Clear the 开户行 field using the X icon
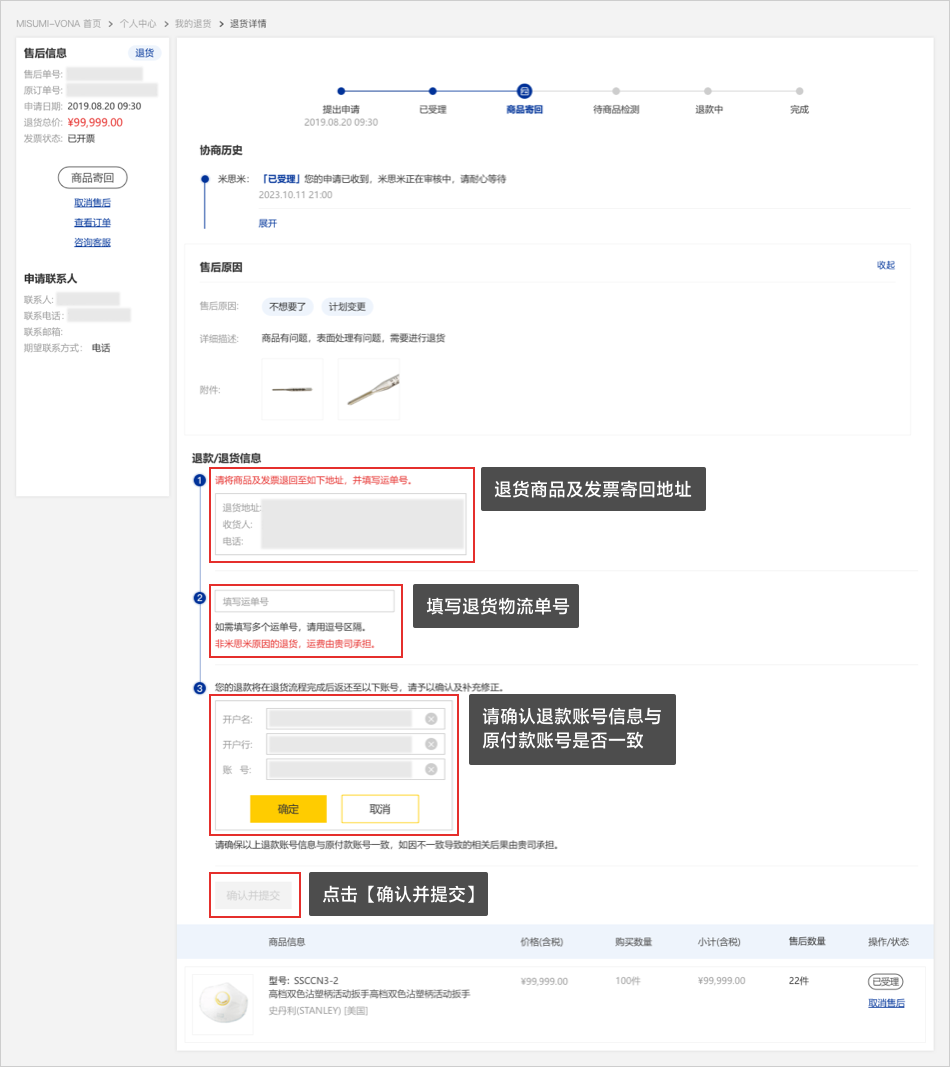Image resolution: width=950 pixels, height=1067 pixels. click(431, 744)
